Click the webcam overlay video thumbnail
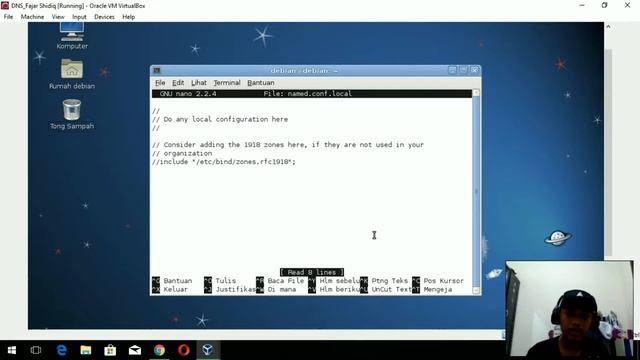640x360 pixels. (570, 309)
